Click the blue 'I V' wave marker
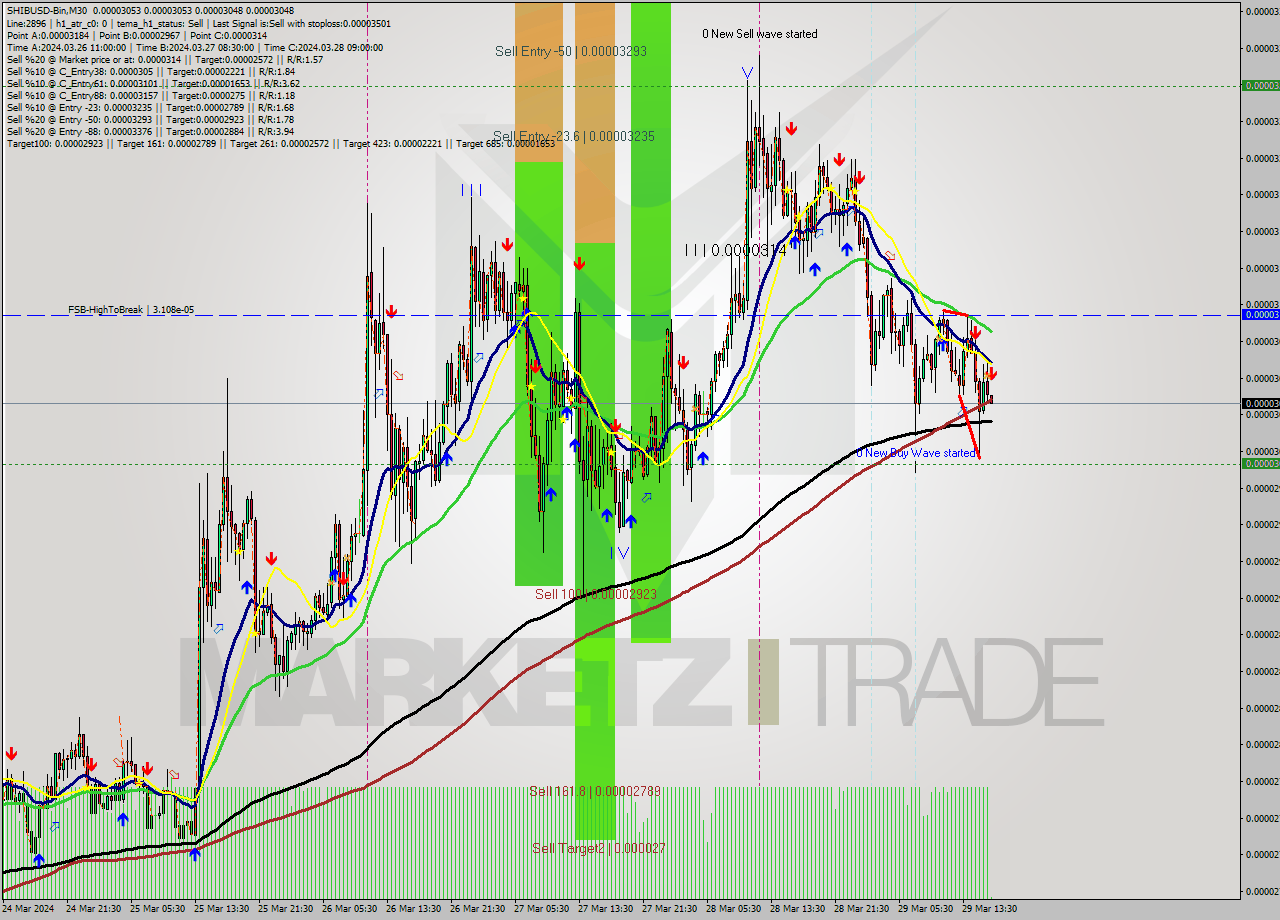Viewport: 1280px width, 920px height. pos(620,552)
